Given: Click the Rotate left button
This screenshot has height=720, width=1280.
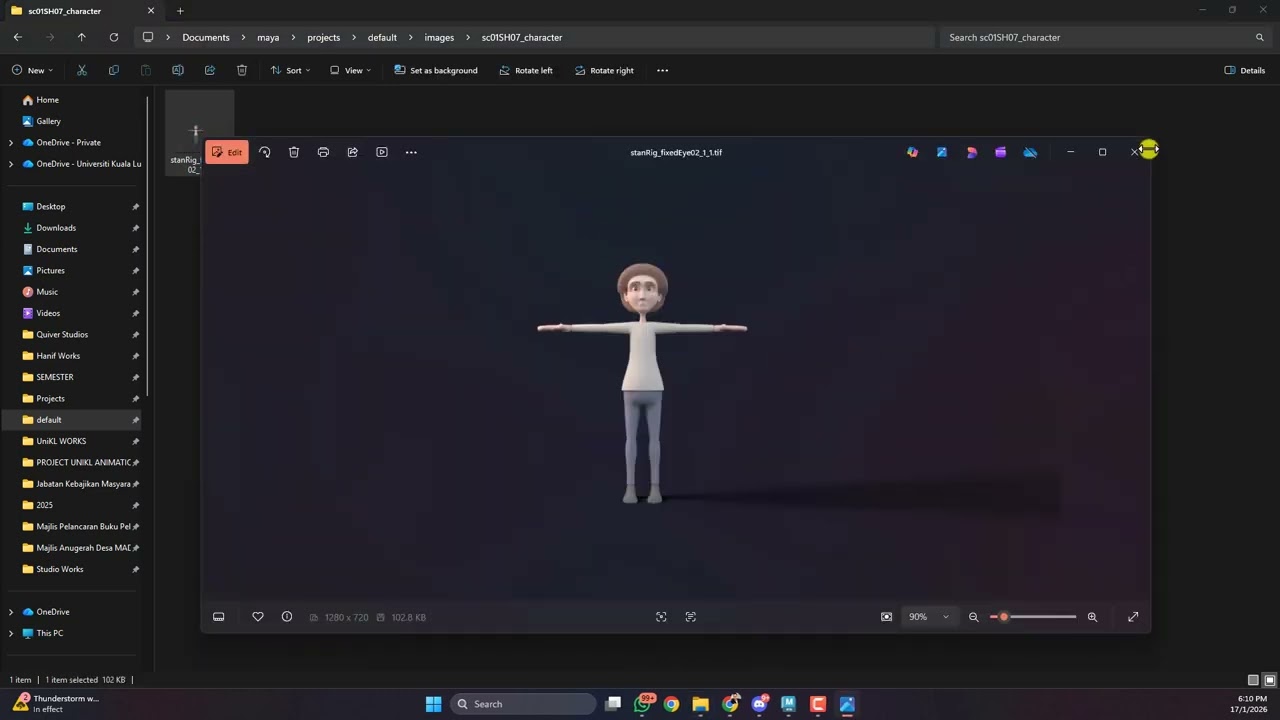Looking at the screenshot, I should pyautogui.click(x=526, y=70).
